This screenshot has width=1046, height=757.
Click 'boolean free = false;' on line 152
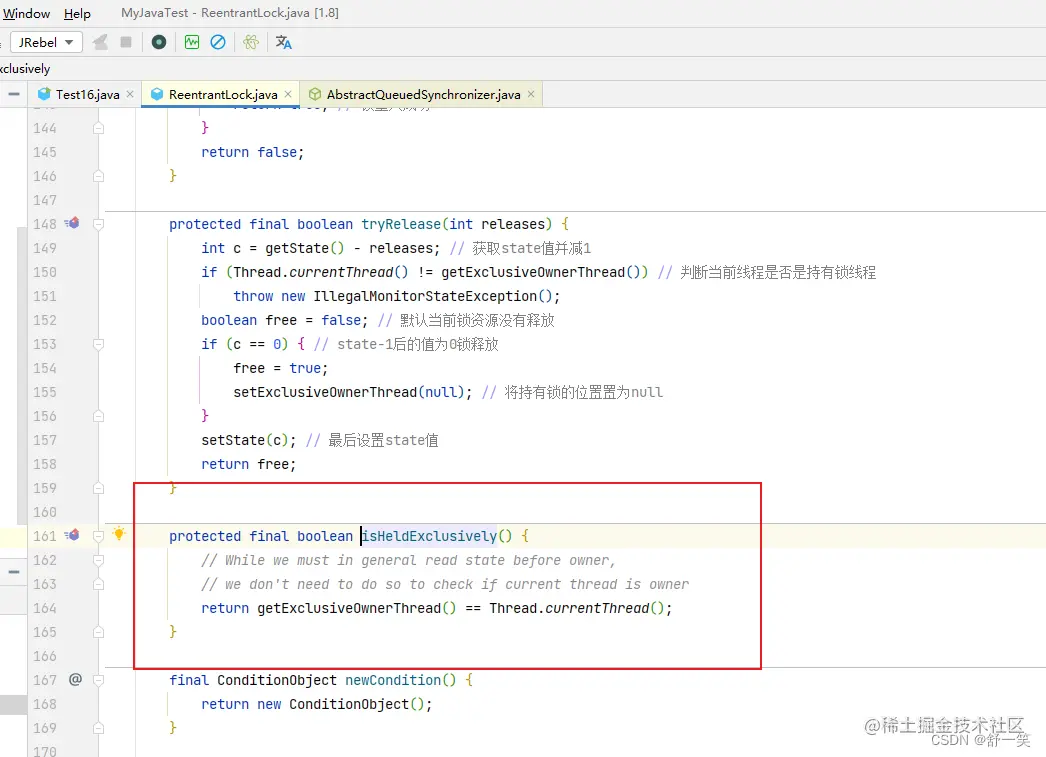pyautogui.click(x=285, y=320)
